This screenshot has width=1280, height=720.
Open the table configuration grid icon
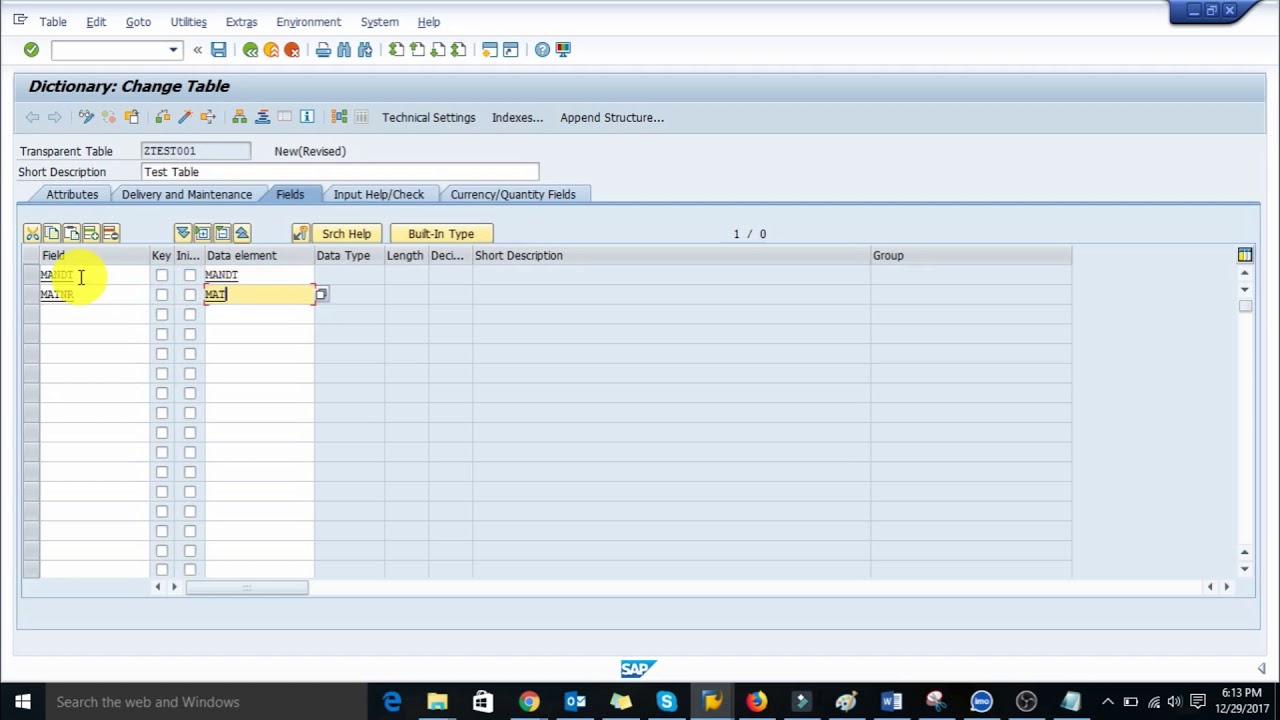(x=1245, y=255)
